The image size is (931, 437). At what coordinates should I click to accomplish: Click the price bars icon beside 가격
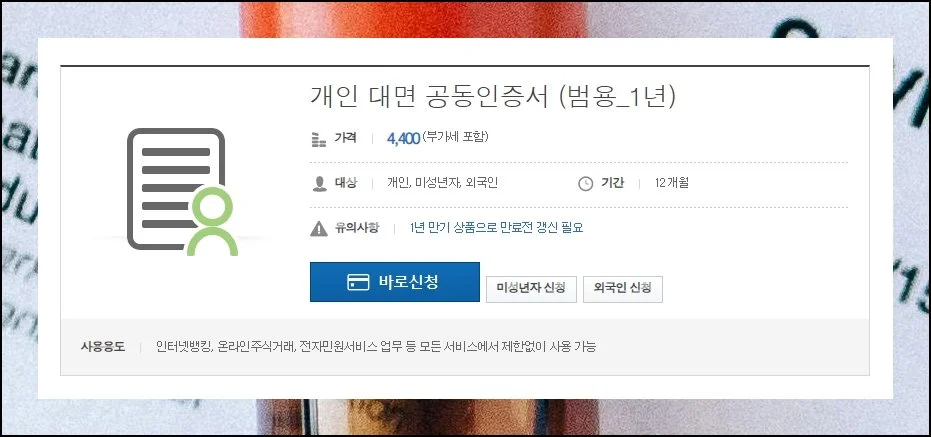[319, 139]
